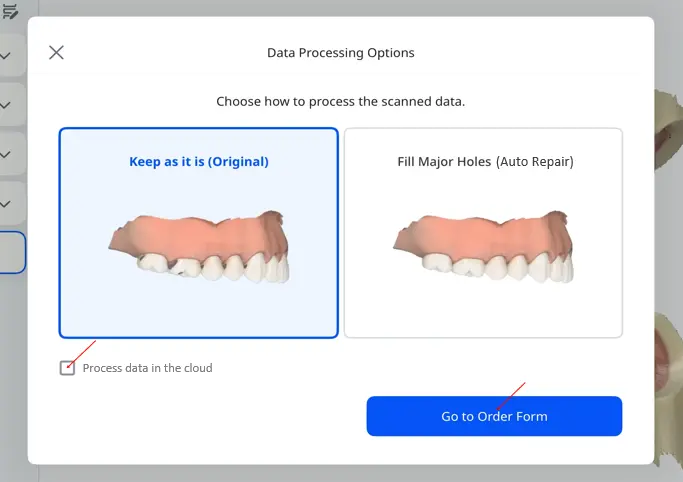Click the Data Processing Options title text
Viewport: 683px width, 482px height.
point(341,53)
